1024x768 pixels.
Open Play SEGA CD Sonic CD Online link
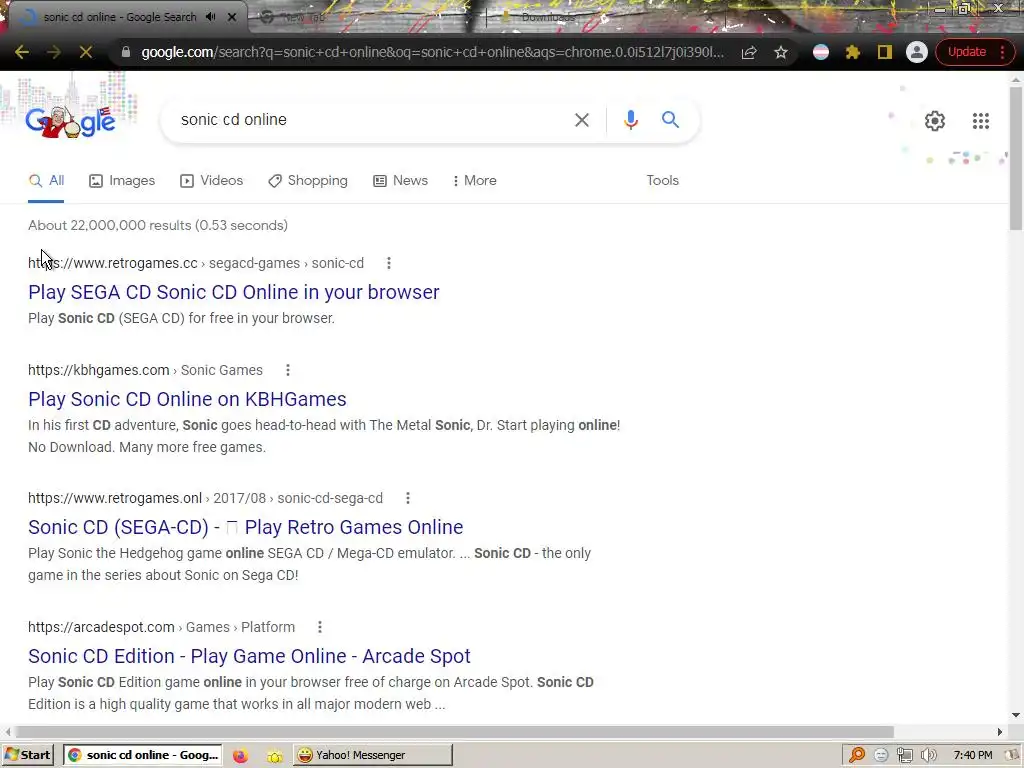[234, 293]
